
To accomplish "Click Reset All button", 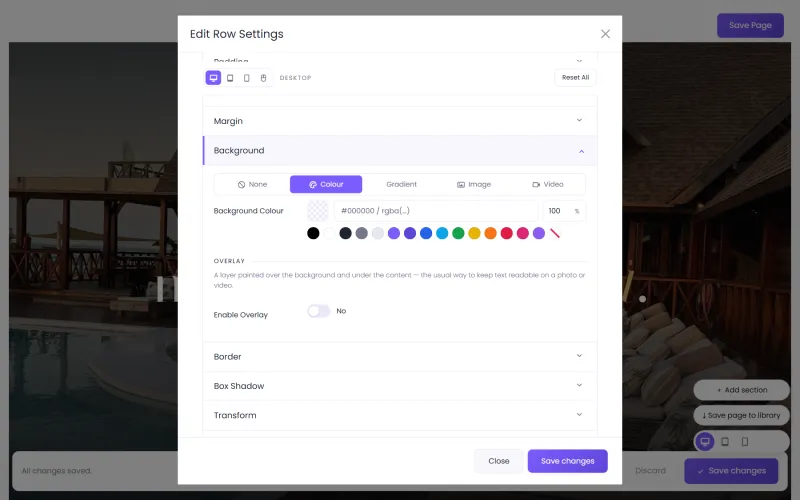I will pos(575,78).
